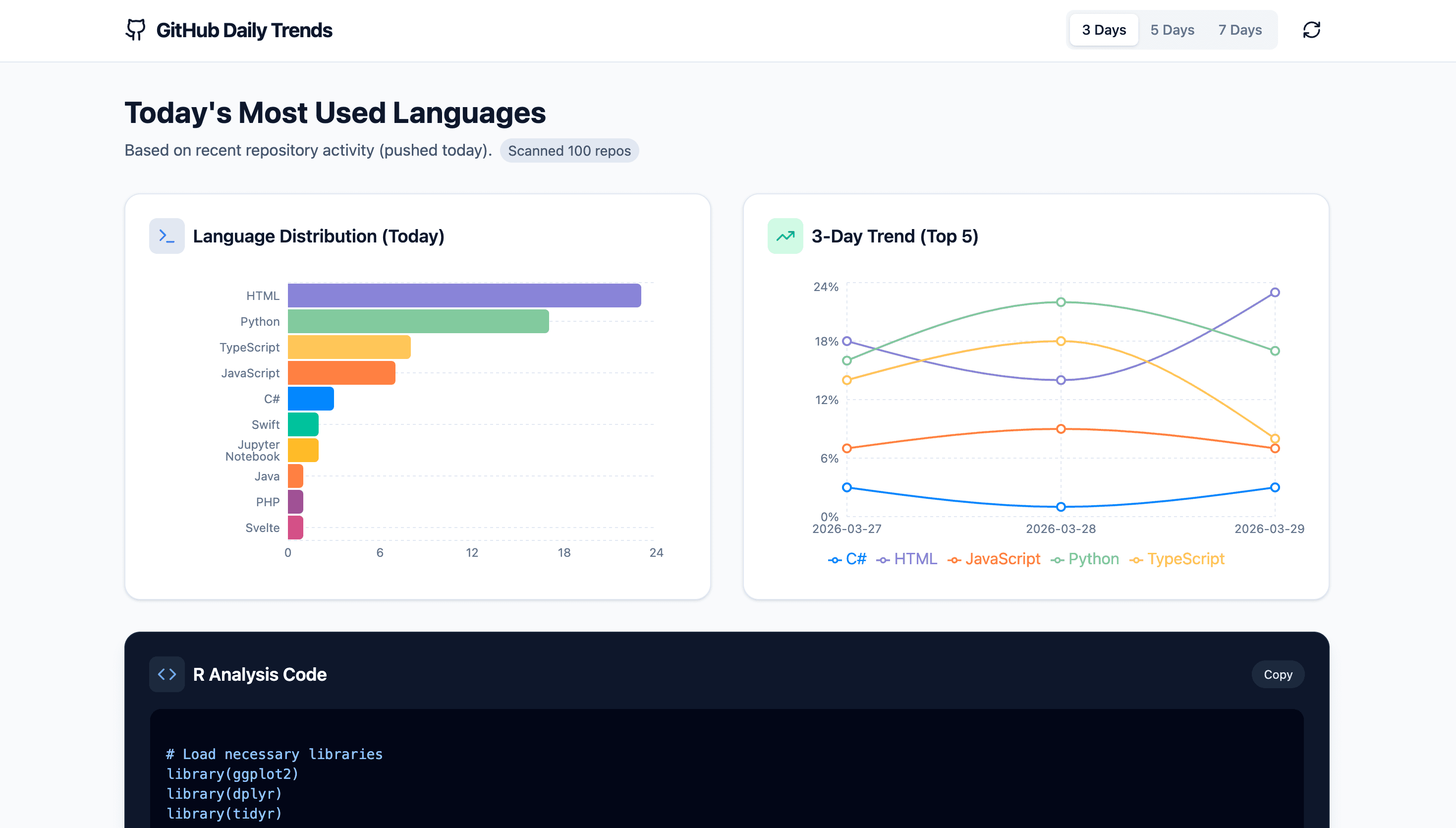The image size is (1456, 828).
Task: Switch to the 7 Days range
Action: tap(1239, 30)
